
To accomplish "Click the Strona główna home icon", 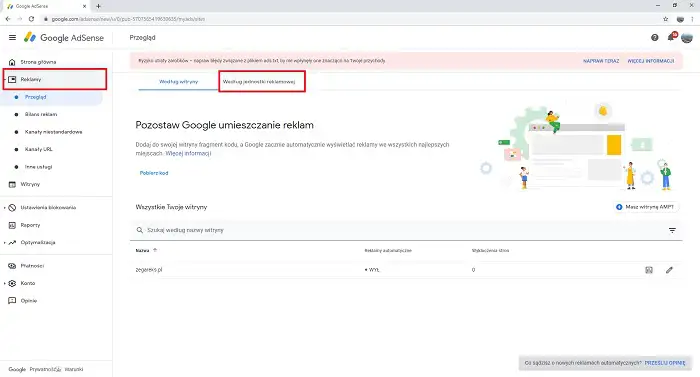I will point(12,62).
